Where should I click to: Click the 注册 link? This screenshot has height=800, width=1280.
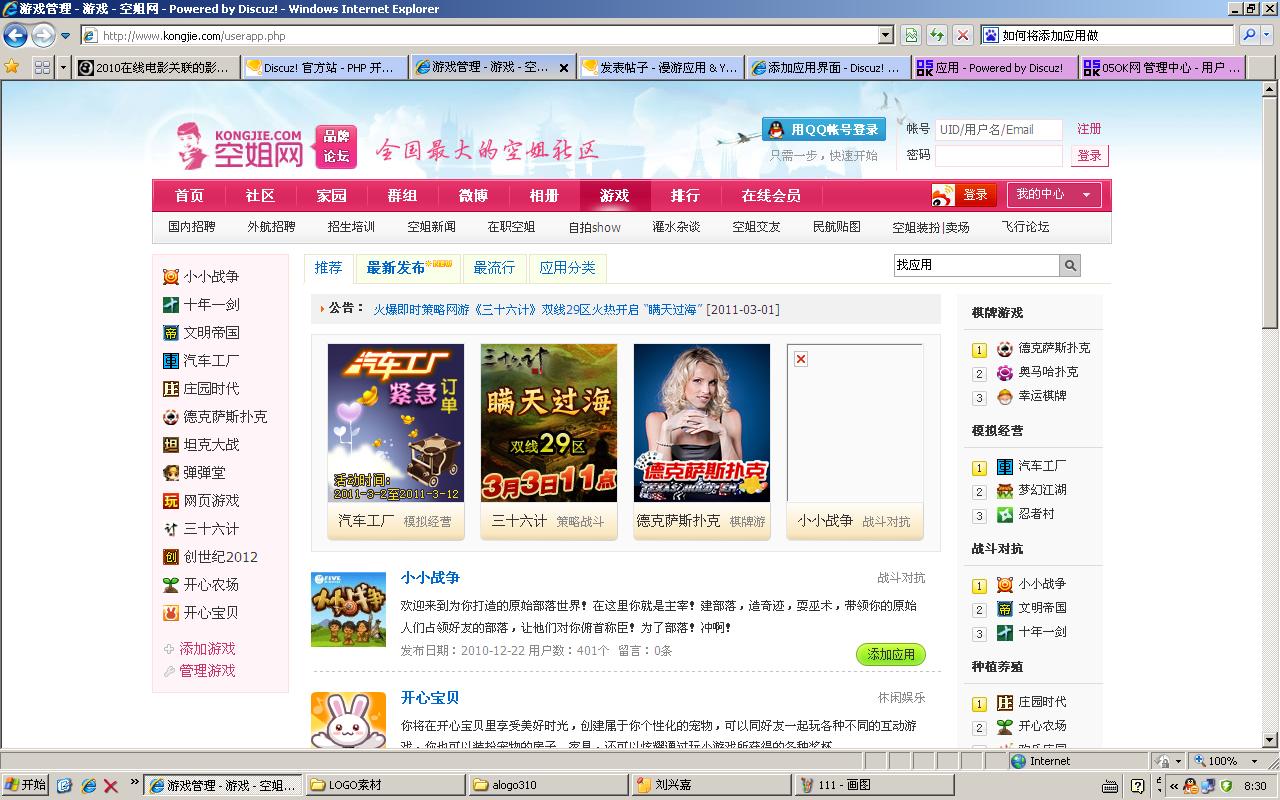point(1089,129)
